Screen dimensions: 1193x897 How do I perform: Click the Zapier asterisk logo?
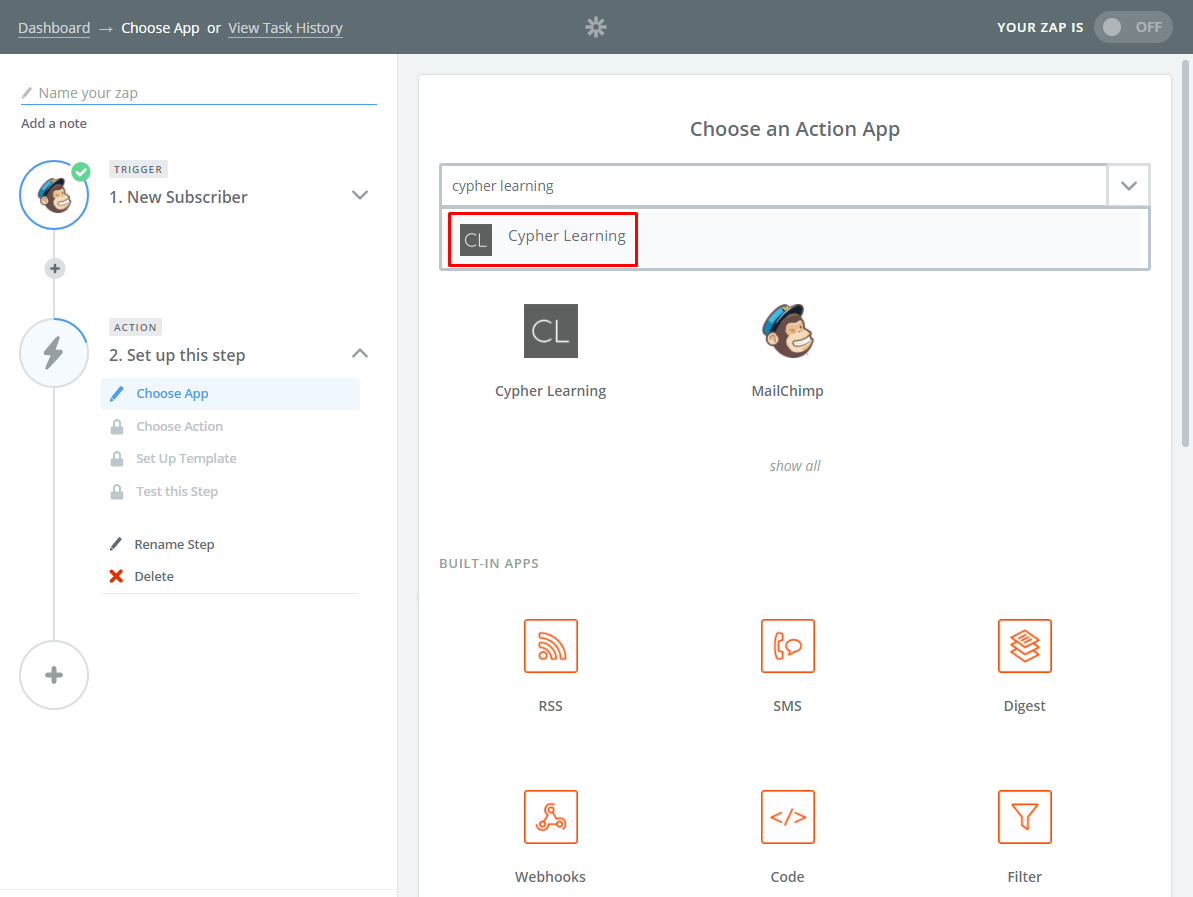596,27
